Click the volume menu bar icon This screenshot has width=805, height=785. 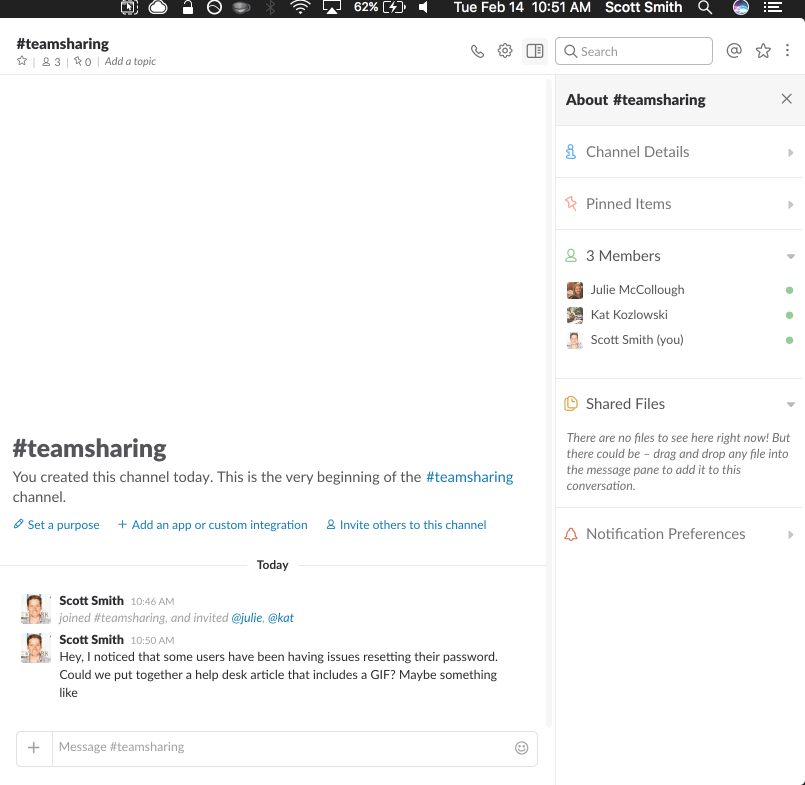tap(424, 8)
